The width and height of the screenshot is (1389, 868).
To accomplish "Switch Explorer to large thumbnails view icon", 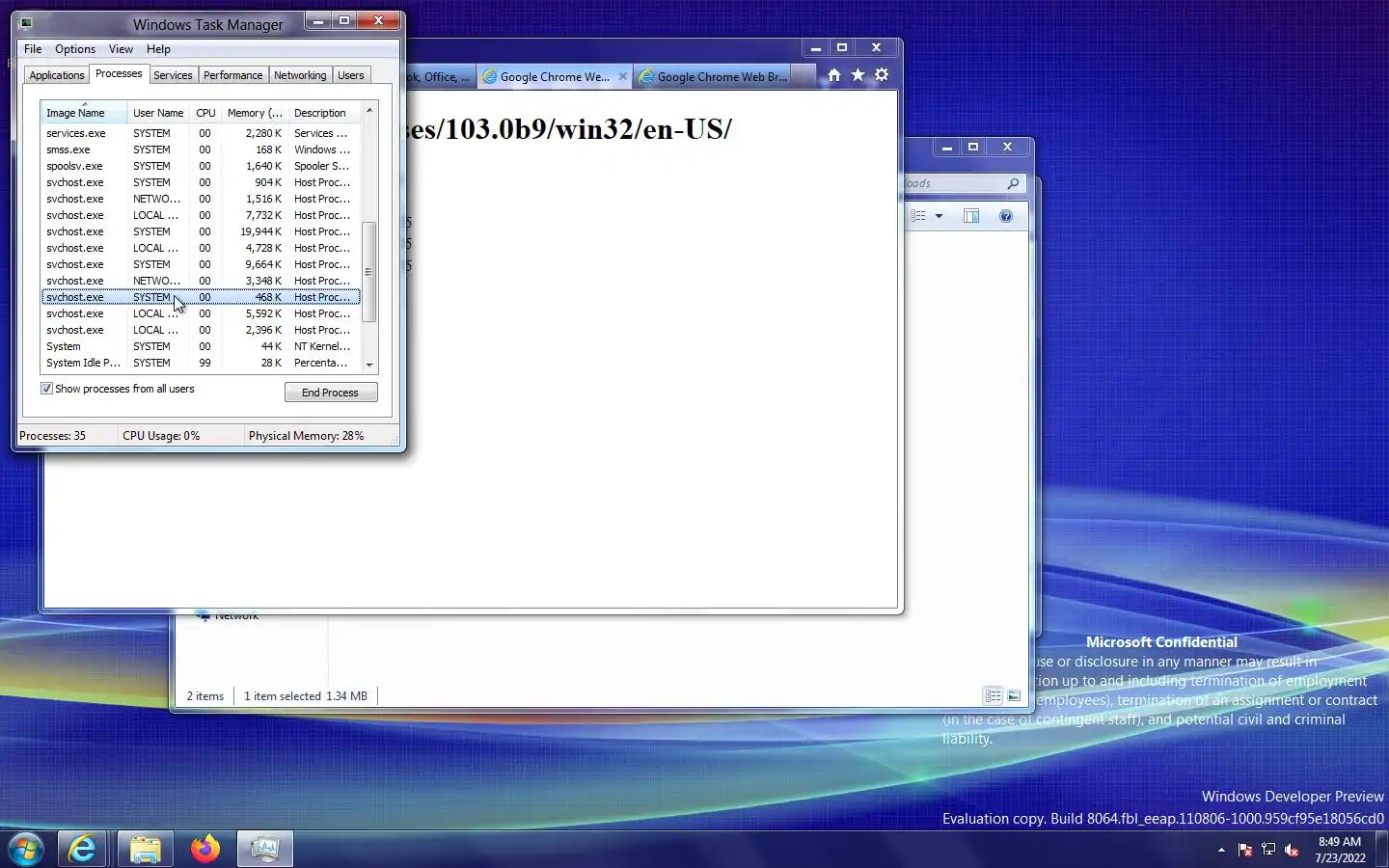I will pyautogui.click(x=1014, y=695).
